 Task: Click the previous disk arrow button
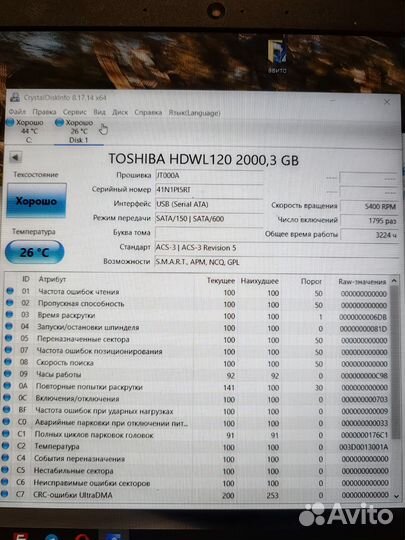15,157
